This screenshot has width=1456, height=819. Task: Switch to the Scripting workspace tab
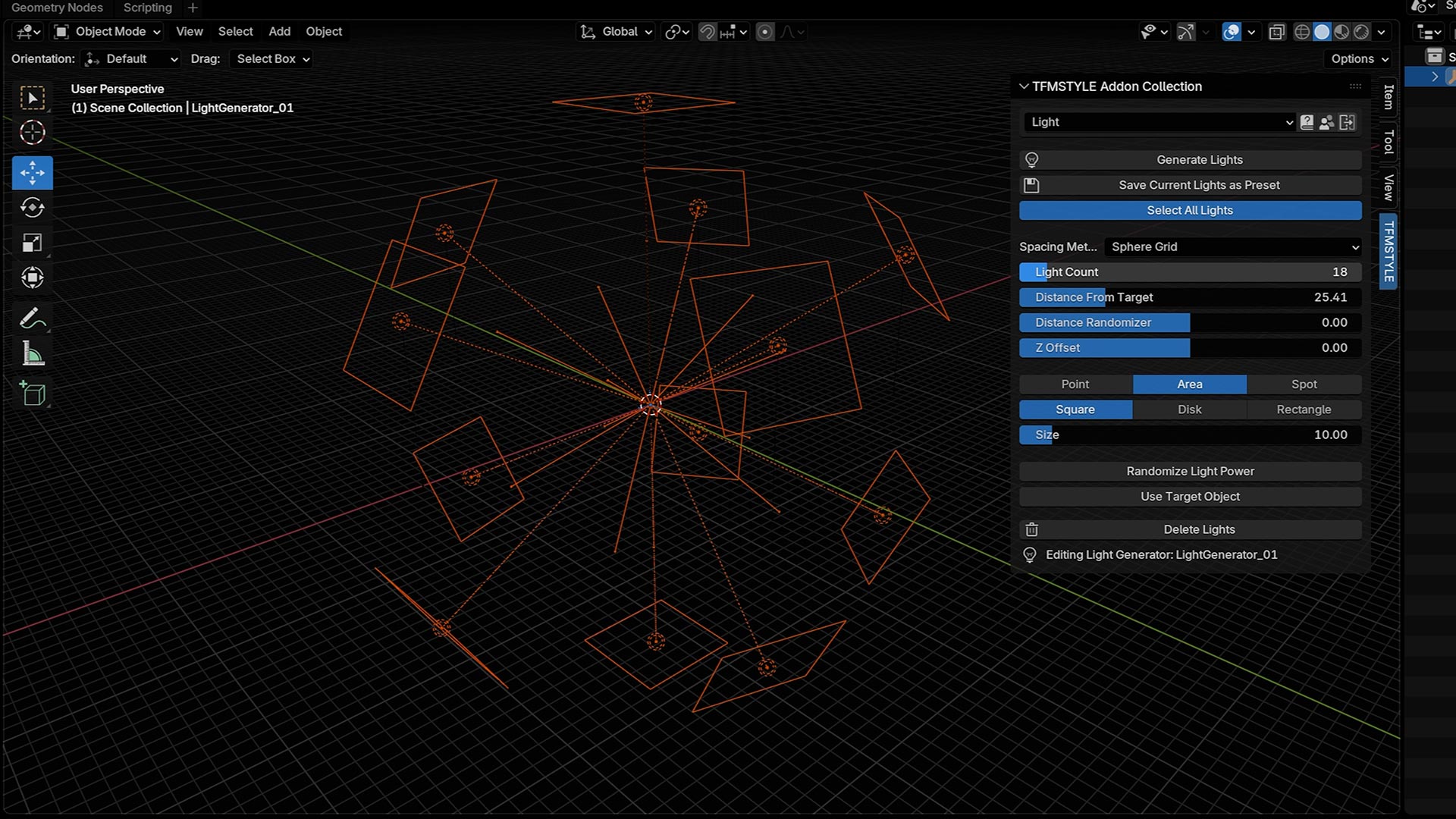(x=147, y=8)
